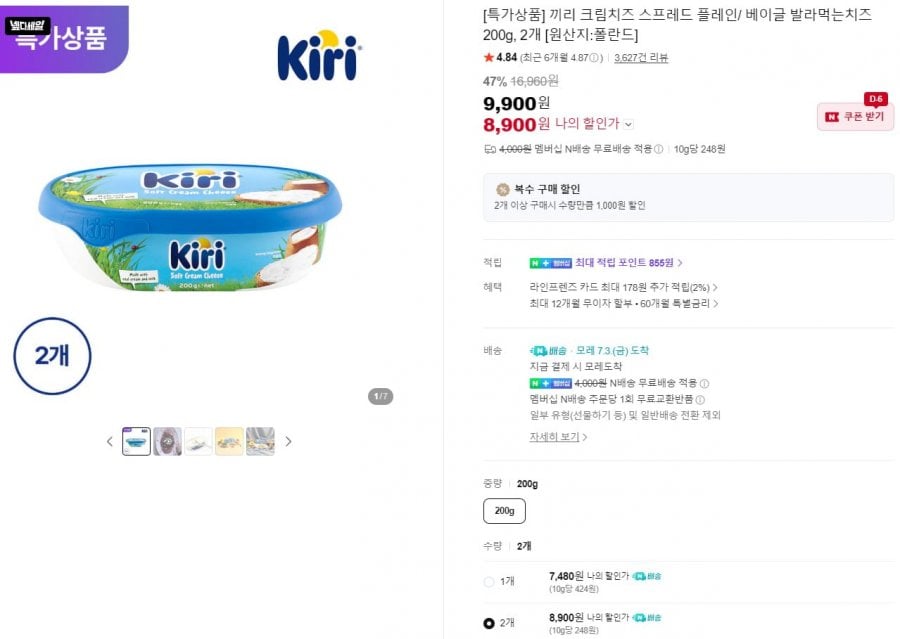Screen dimensions: 900x639
Task: Select the 2개 quantity radio option
Action: click(489, 623)
